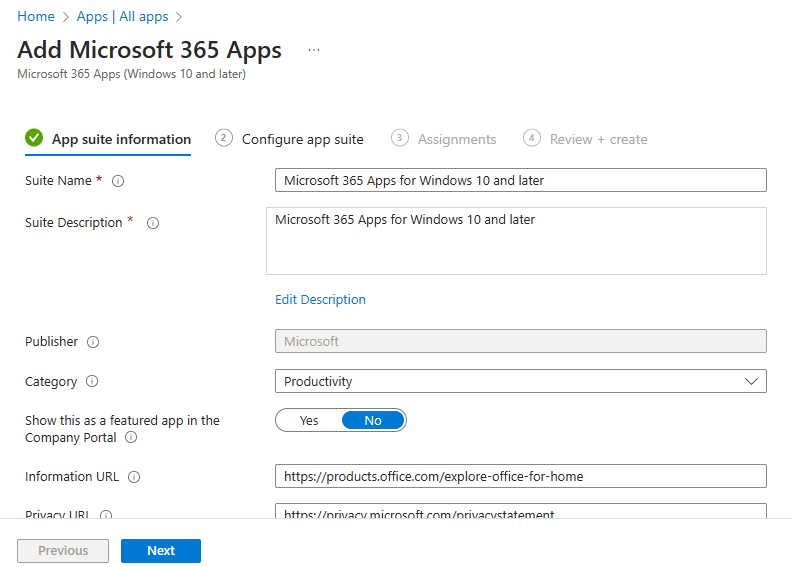This screenshot has height=567, width=792.
Task: Open the ellipsis more options menu
Action: [314, 50]
